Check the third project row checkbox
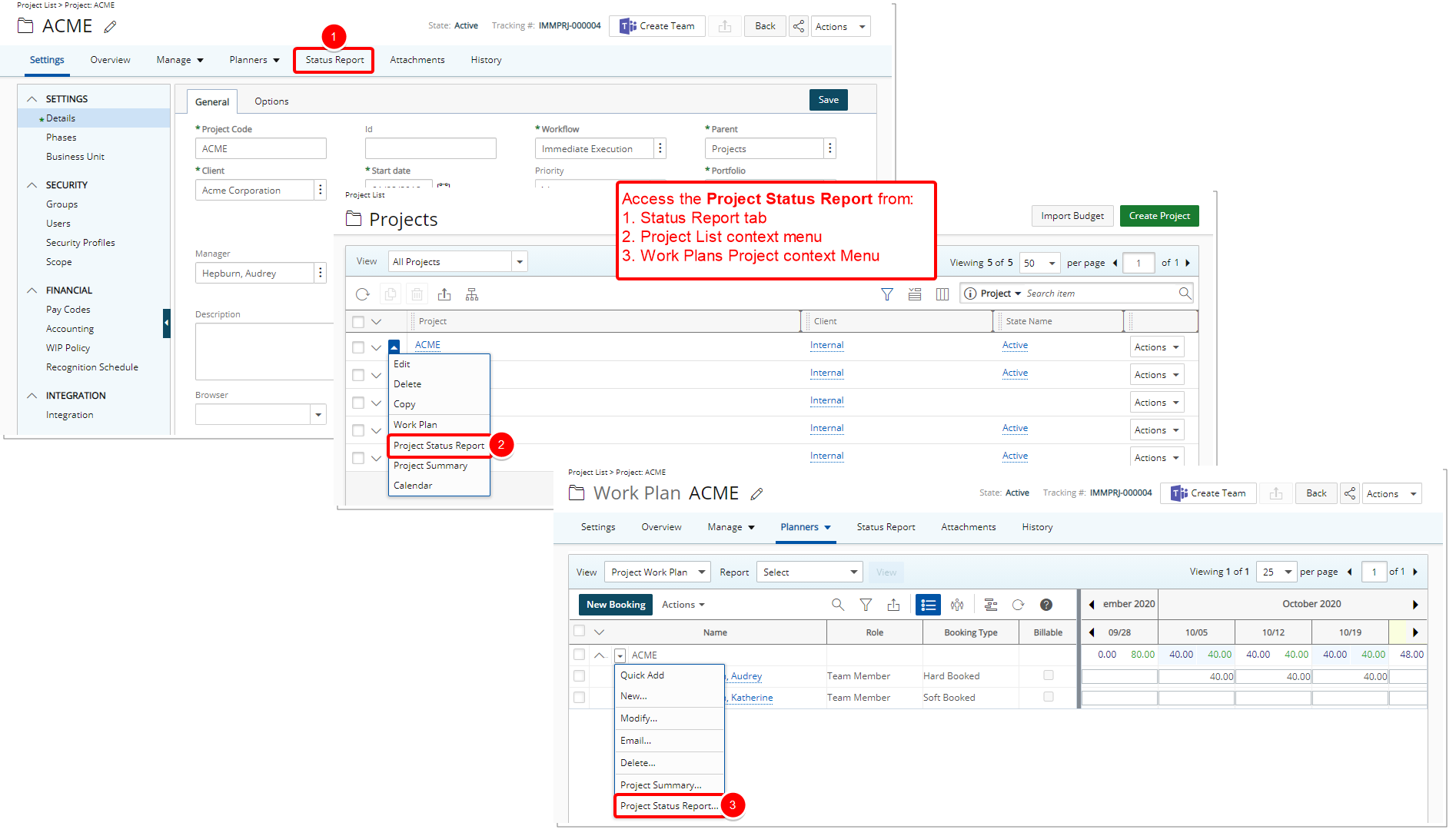1456x836 pixels. 358,403
